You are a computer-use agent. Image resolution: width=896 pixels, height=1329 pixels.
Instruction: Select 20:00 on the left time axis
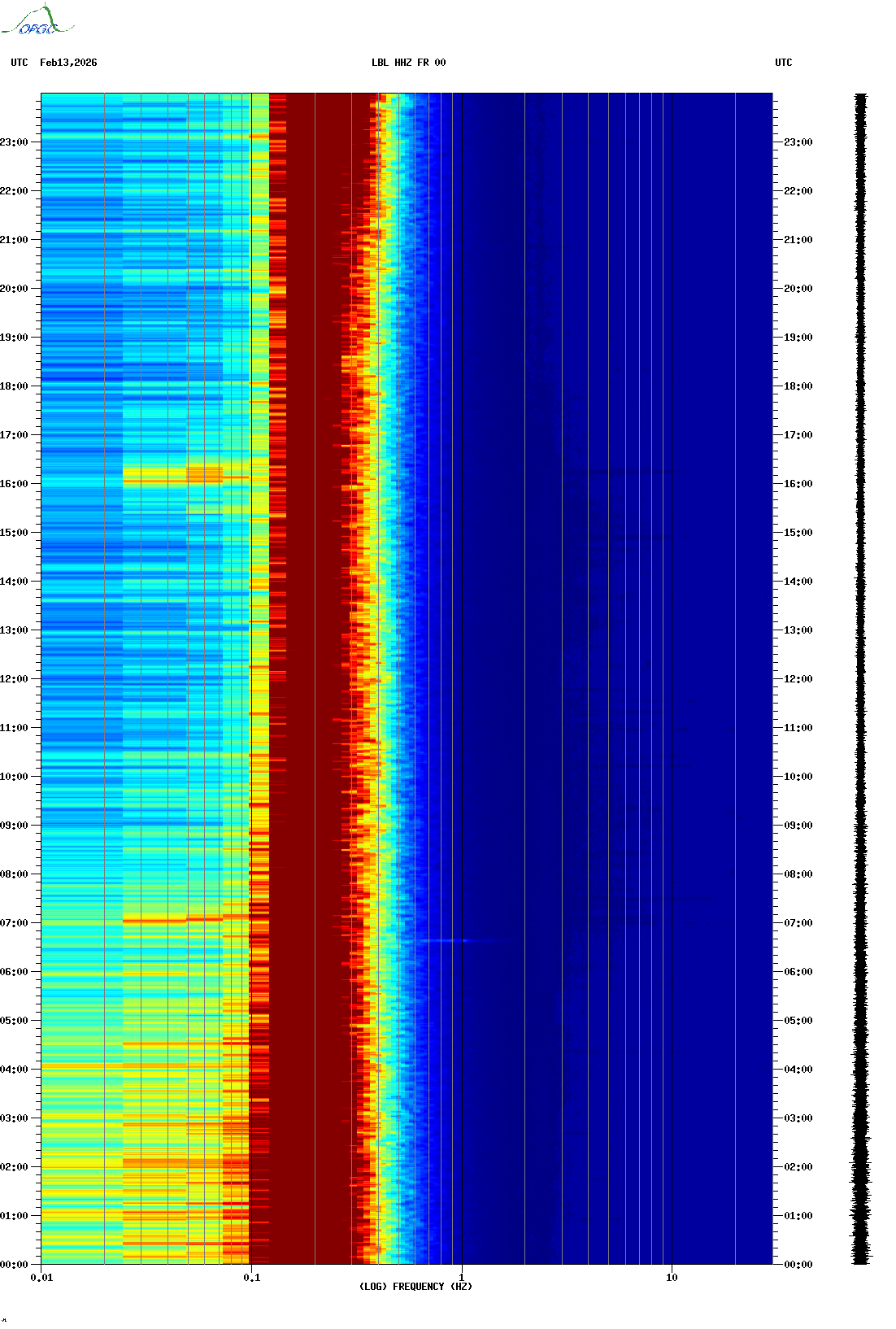14,289
